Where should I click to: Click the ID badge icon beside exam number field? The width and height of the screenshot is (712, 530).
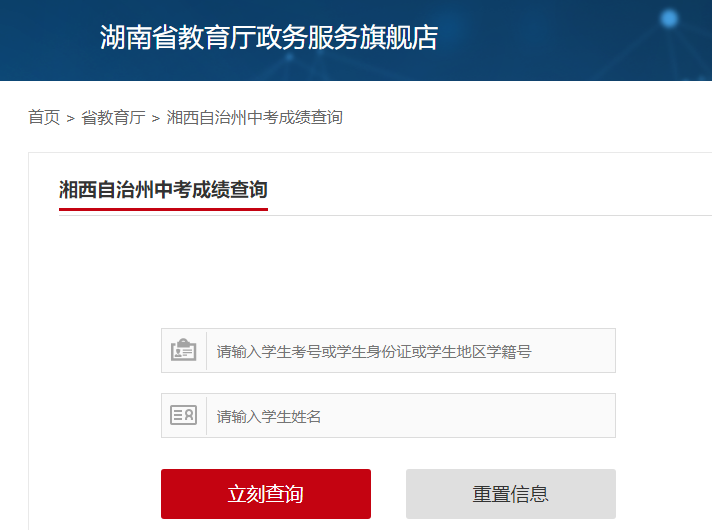(x=184, y=351)
